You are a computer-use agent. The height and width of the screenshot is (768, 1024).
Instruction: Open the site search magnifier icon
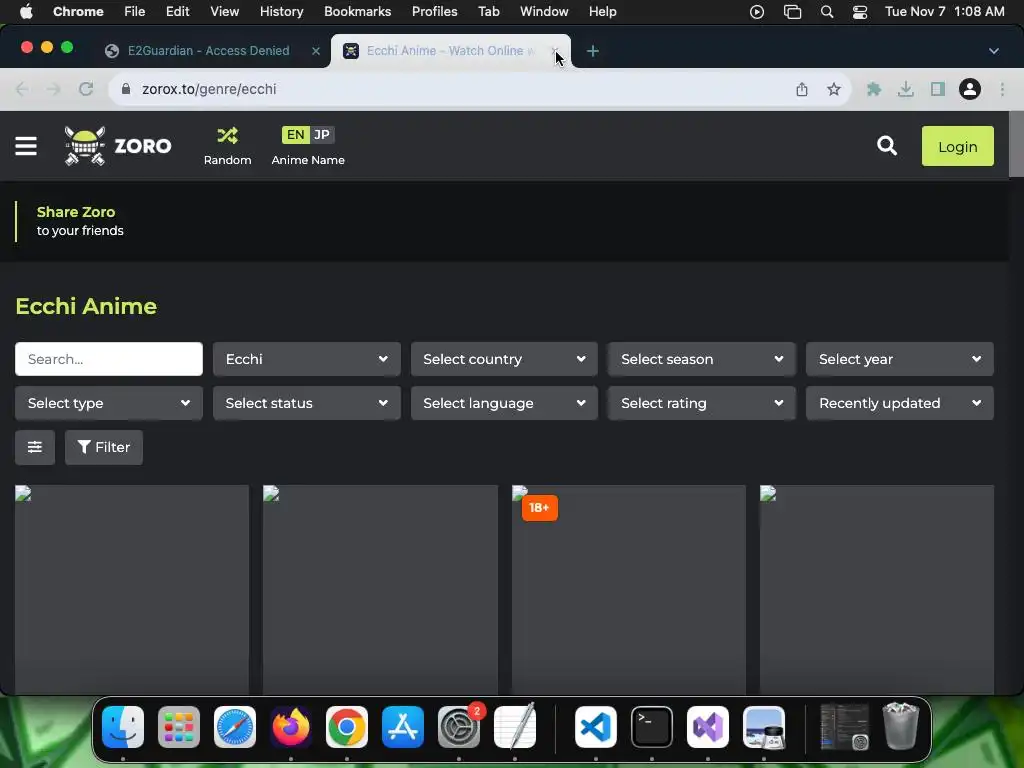[886, 146]
